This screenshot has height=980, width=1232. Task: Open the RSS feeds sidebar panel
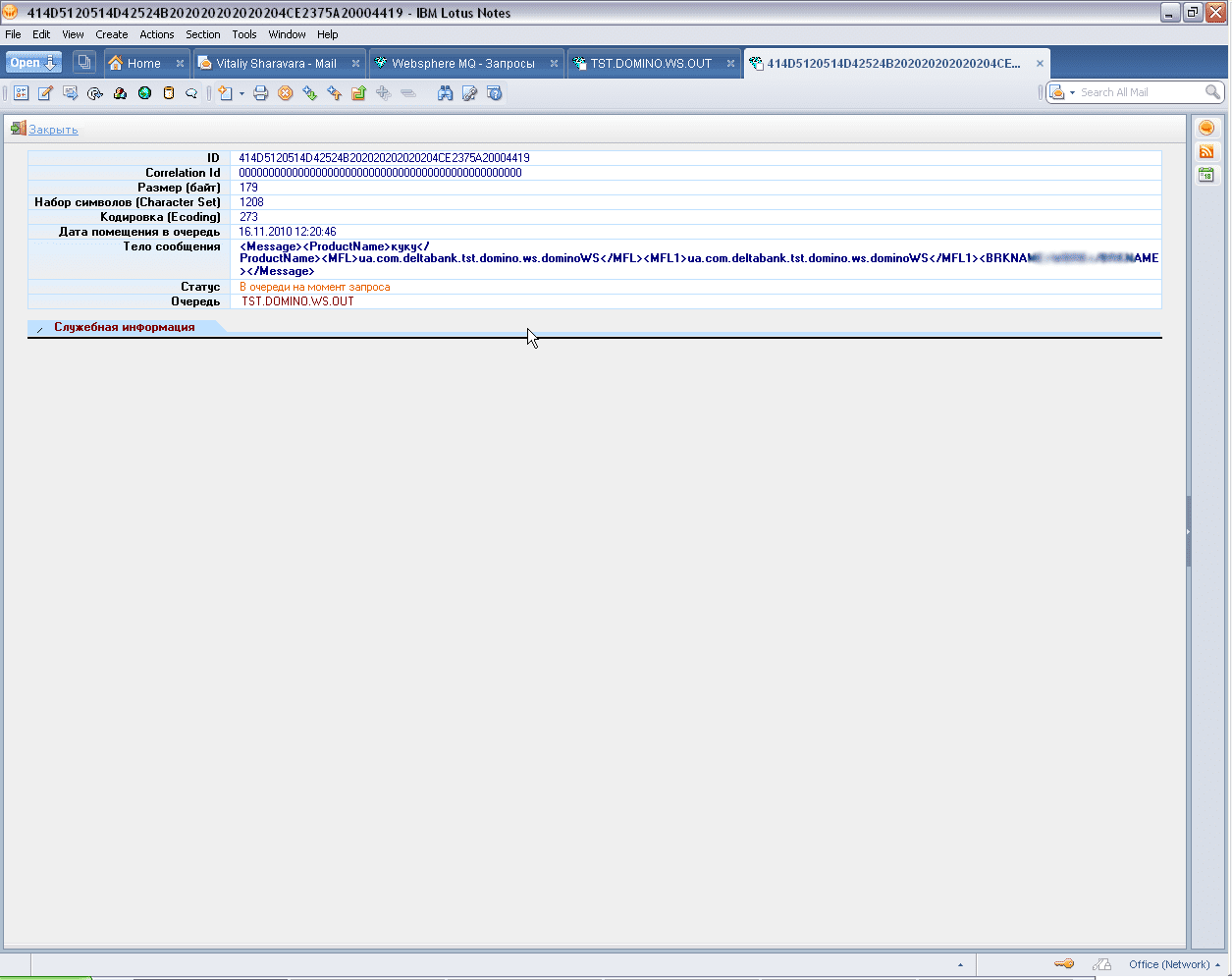(1206, 151)
